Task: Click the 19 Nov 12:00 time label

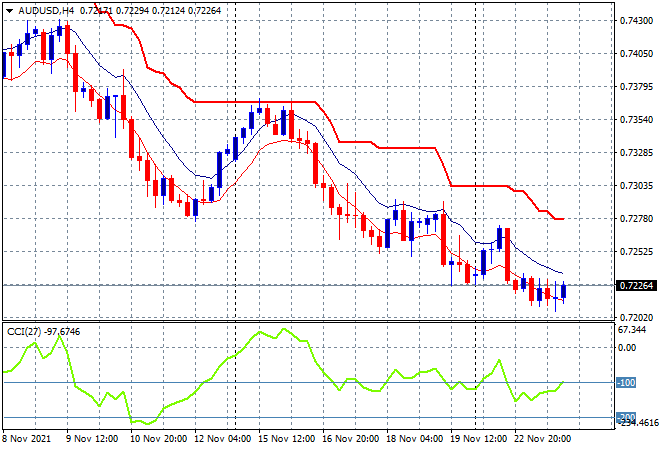Action: pyautogui.click(x=478, y=439)
